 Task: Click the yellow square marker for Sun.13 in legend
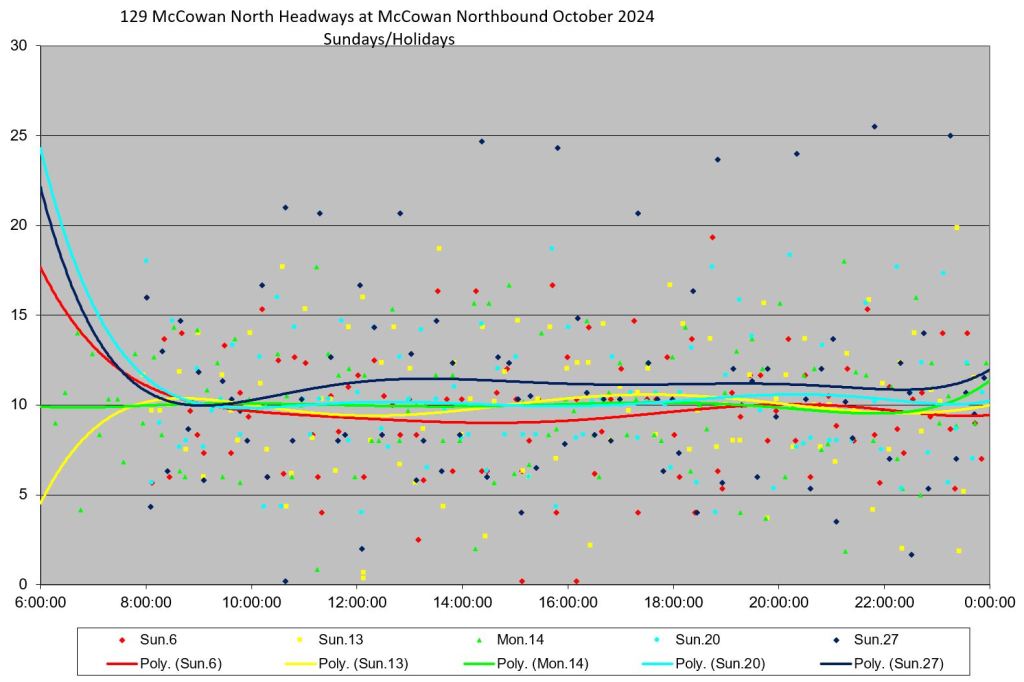[x=299, y=640]
